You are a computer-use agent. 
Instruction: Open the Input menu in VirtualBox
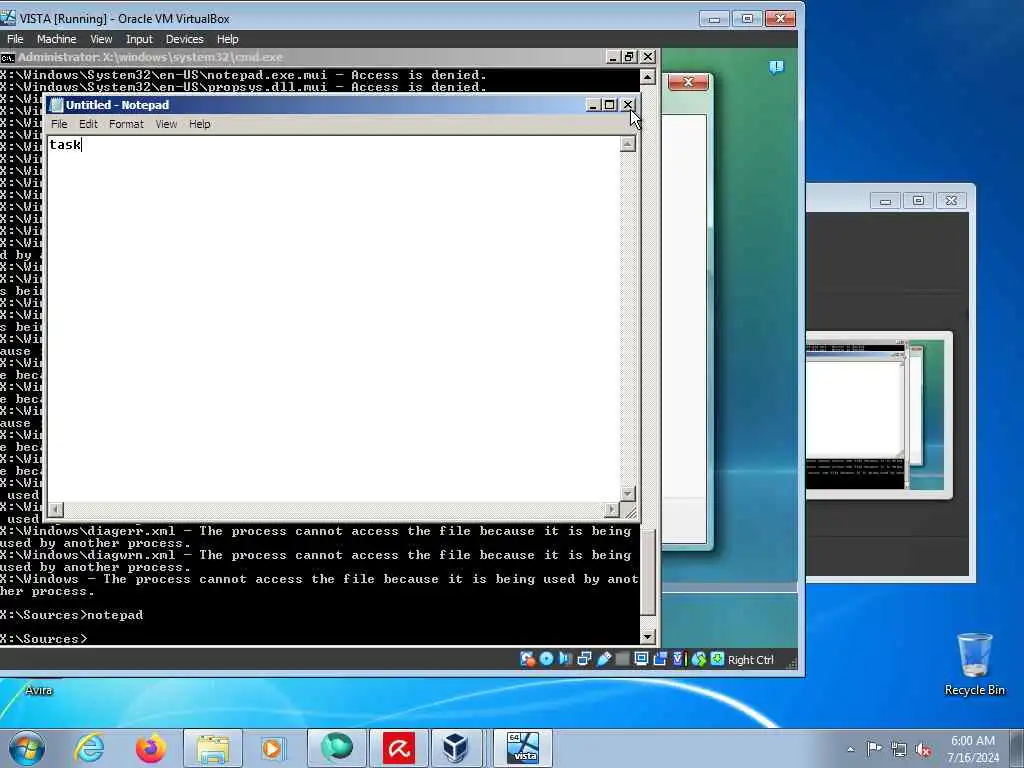139,39
